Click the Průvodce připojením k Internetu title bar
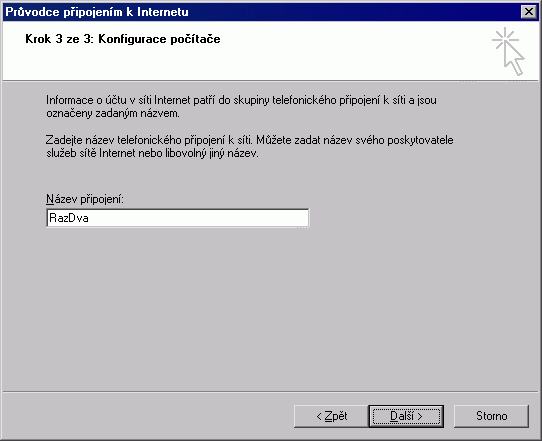The height and width of the screenshot is (441, 542). [x=263, y=12]
